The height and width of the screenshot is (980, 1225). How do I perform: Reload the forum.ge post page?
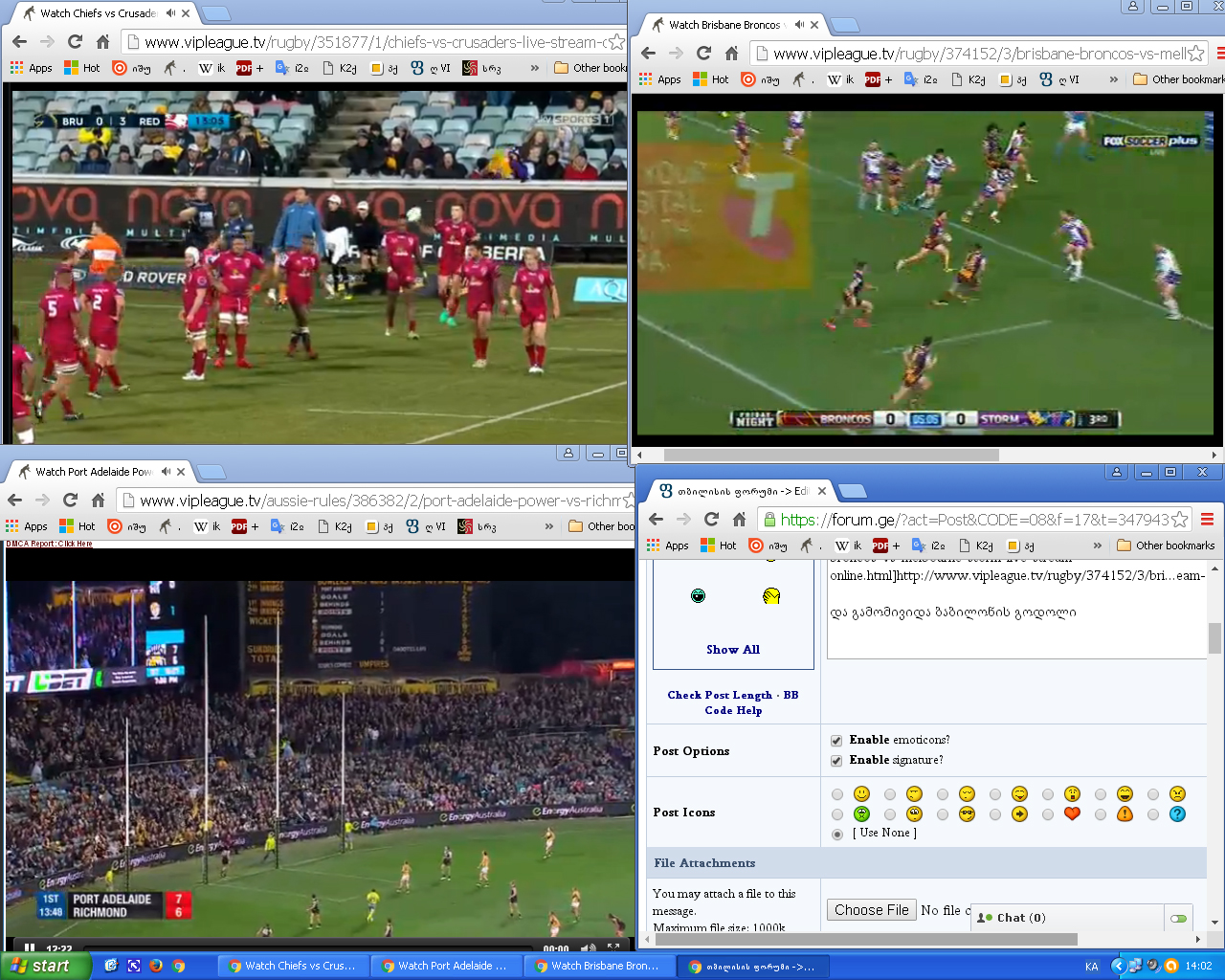711,520
